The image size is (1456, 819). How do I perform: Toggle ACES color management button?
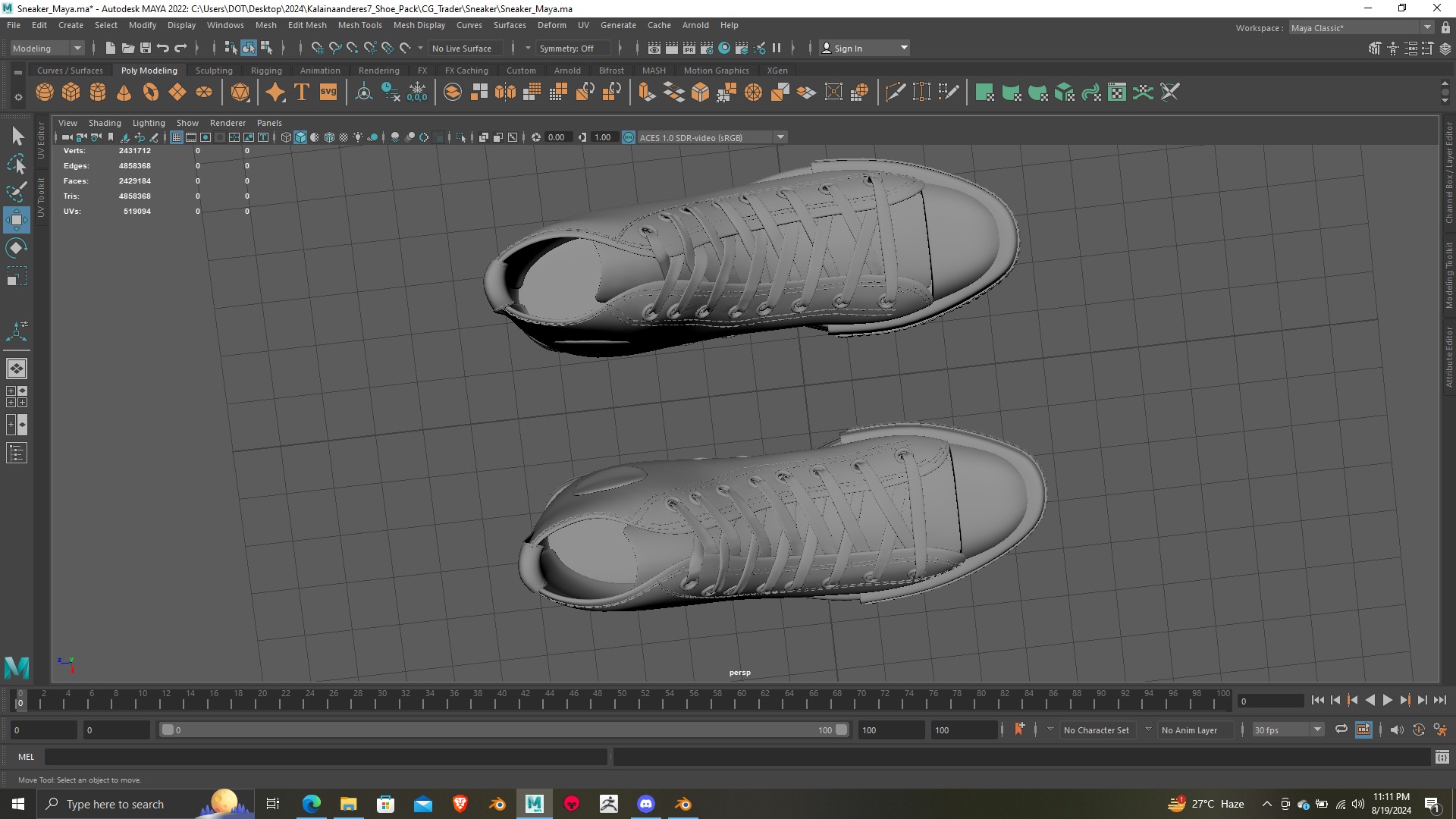tap(629, 137)
